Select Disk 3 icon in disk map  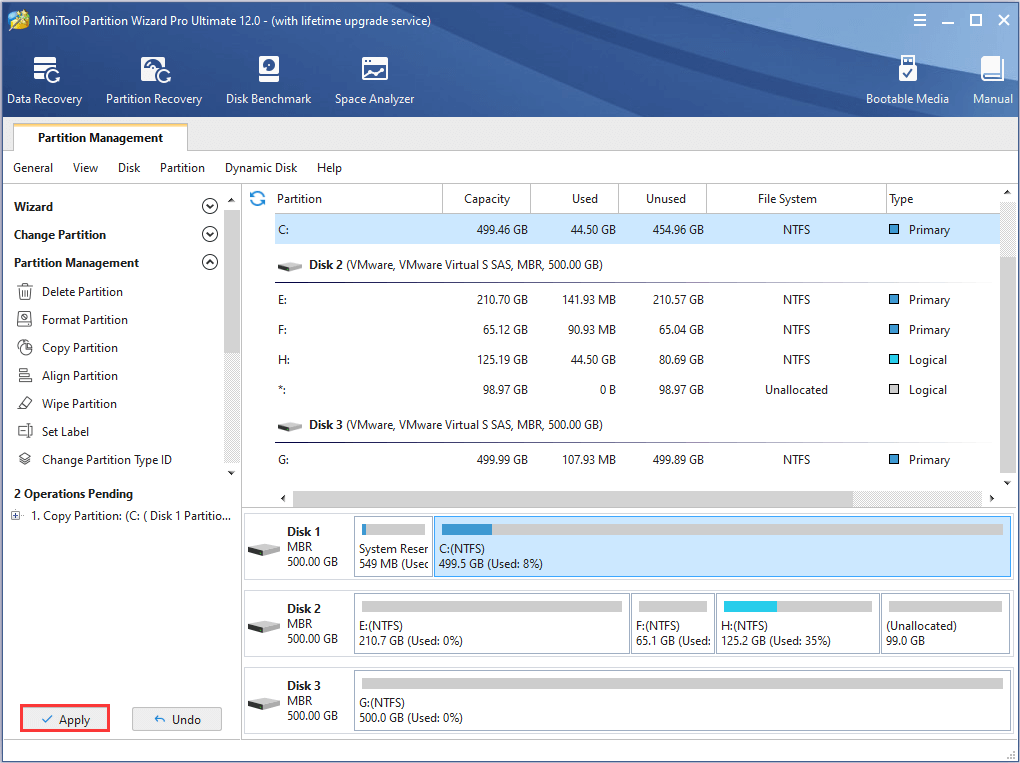[264, 703]
